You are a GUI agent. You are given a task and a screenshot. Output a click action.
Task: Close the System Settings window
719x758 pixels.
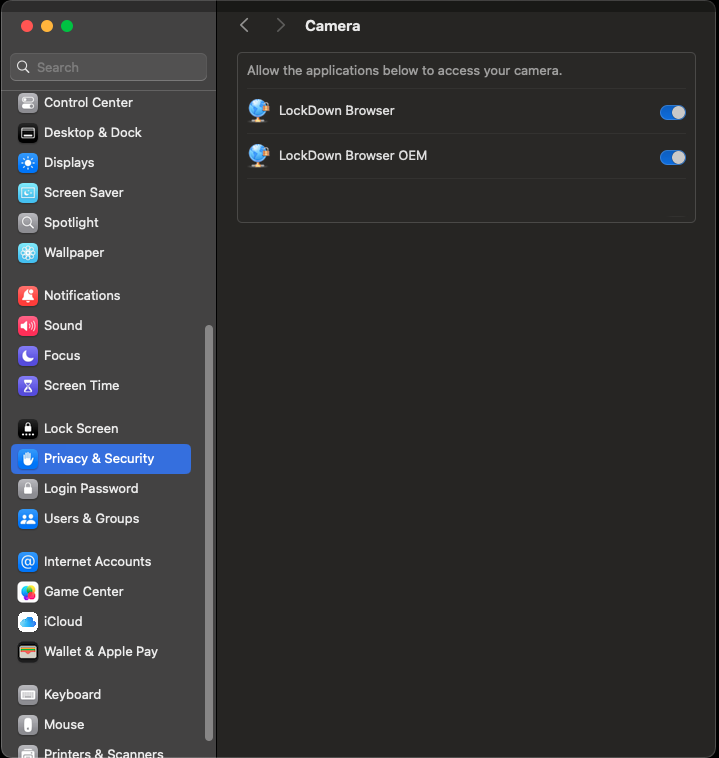click(x=27, y=26)
